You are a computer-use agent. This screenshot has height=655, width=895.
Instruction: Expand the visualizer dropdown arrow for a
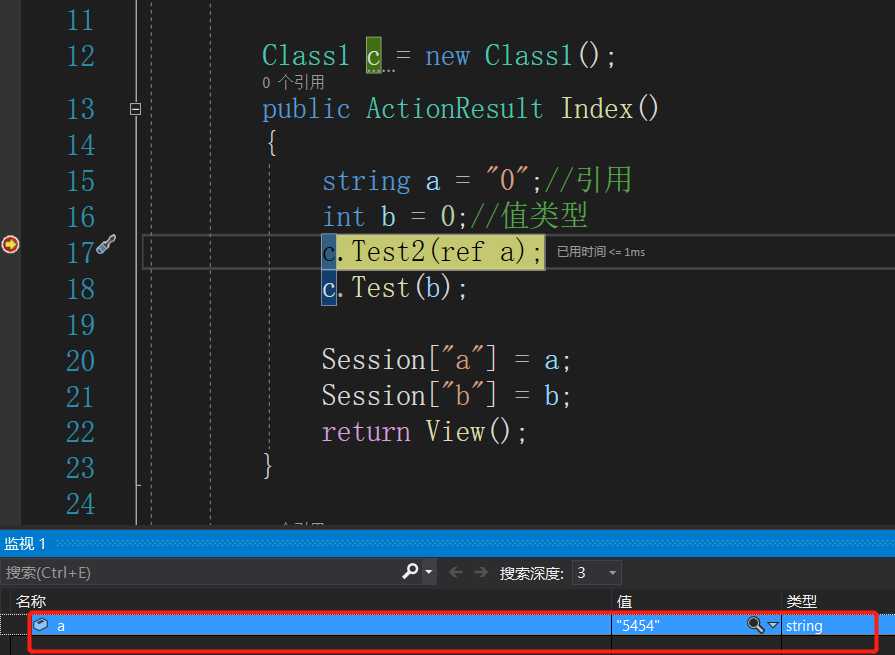tap(773, 625)
